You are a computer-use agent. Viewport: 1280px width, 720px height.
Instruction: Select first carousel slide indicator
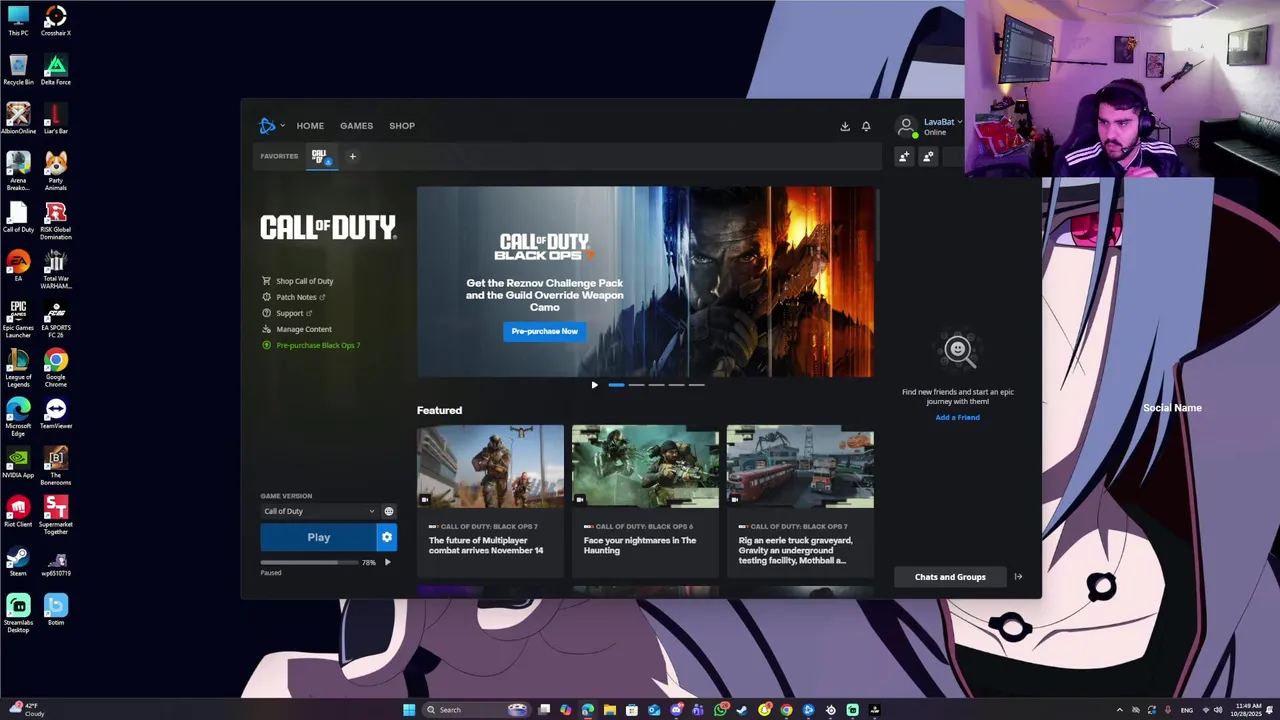(616, 385)
